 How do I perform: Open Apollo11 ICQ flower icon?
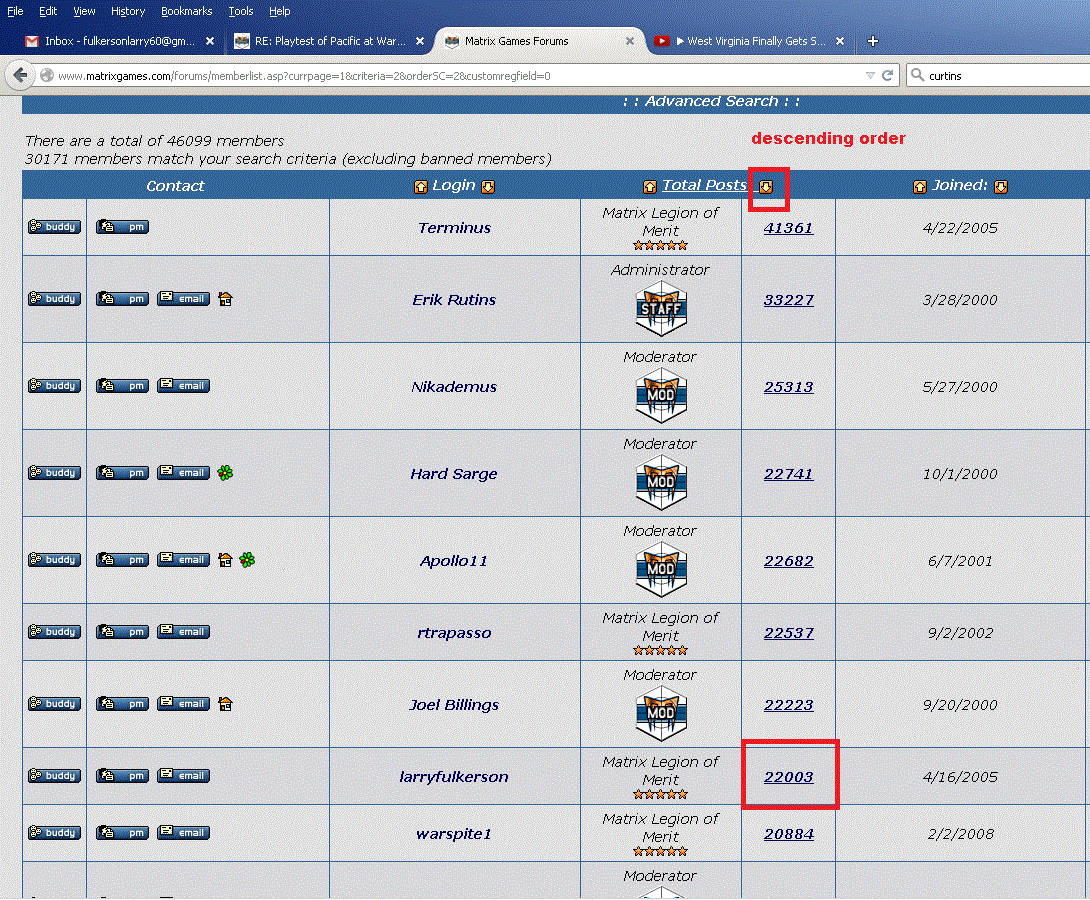click(x=247, y=559)
